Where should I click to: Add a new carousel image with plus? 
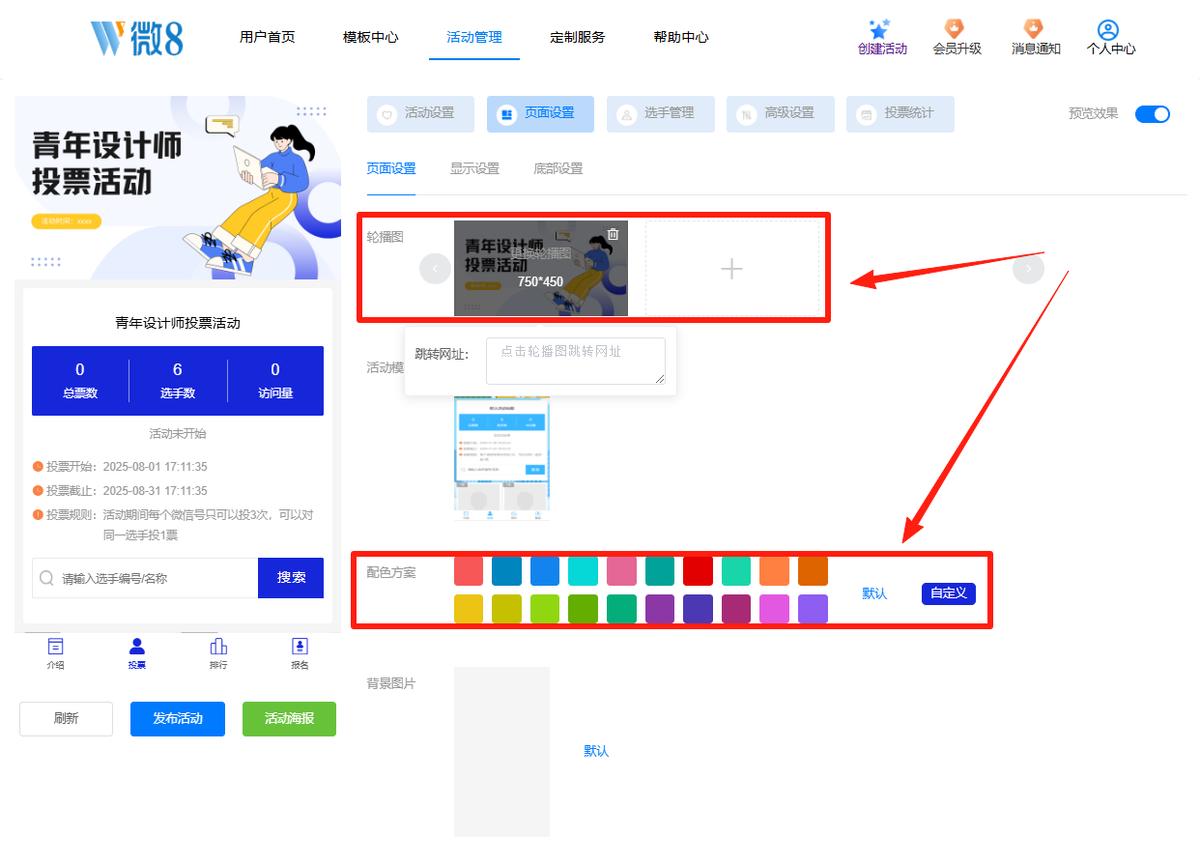pos(732,268)
